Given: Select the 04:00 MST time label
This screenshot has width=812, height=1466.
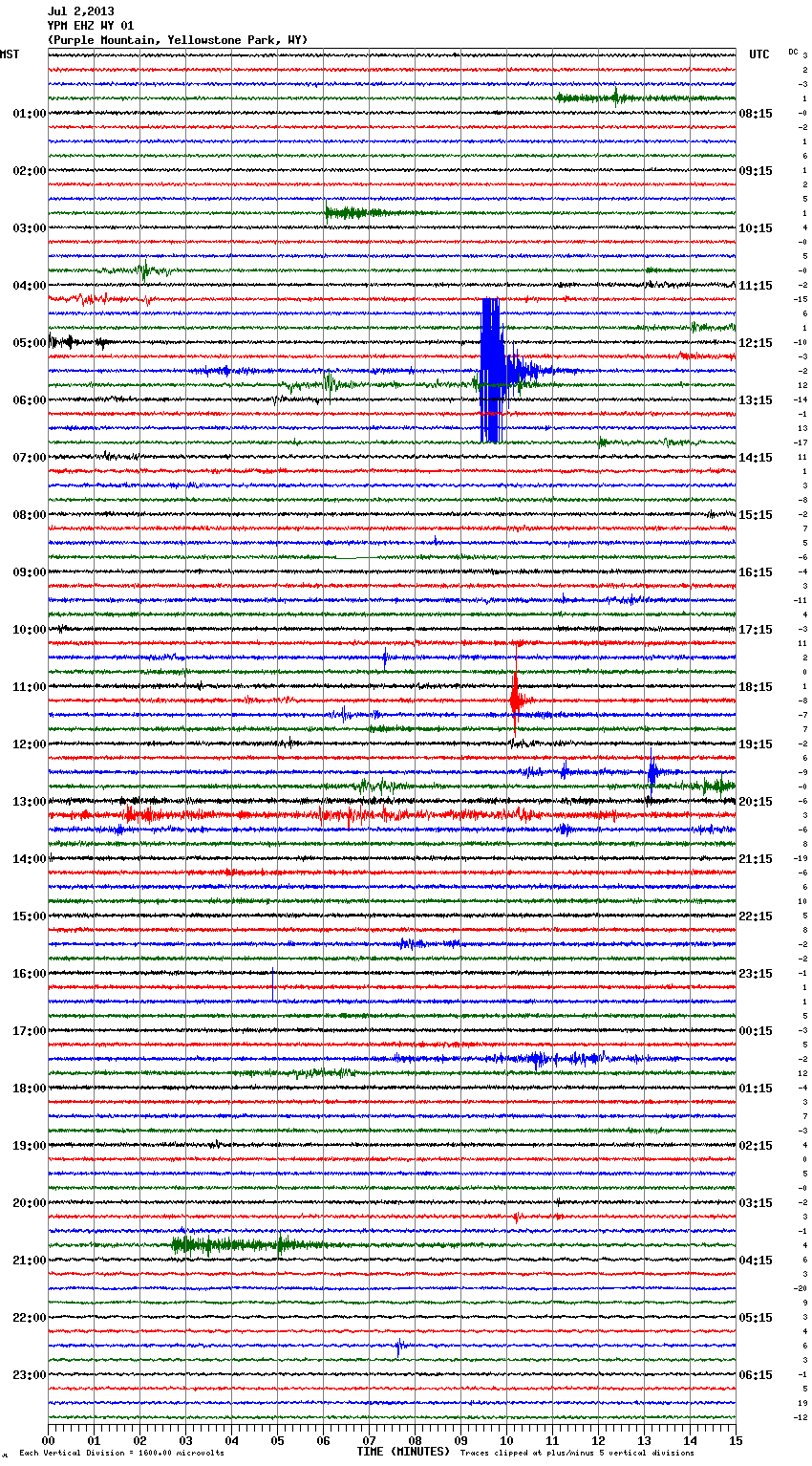Looking at the screenshot, I should pyautogui.click(x=30, y=286).
